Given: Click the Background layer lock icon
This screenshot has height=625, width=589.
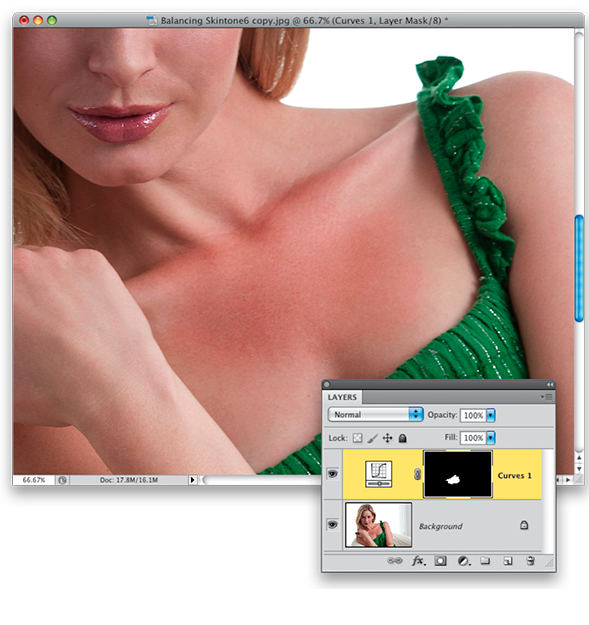Looking at the screenshot, I should (x=524, y=525).
